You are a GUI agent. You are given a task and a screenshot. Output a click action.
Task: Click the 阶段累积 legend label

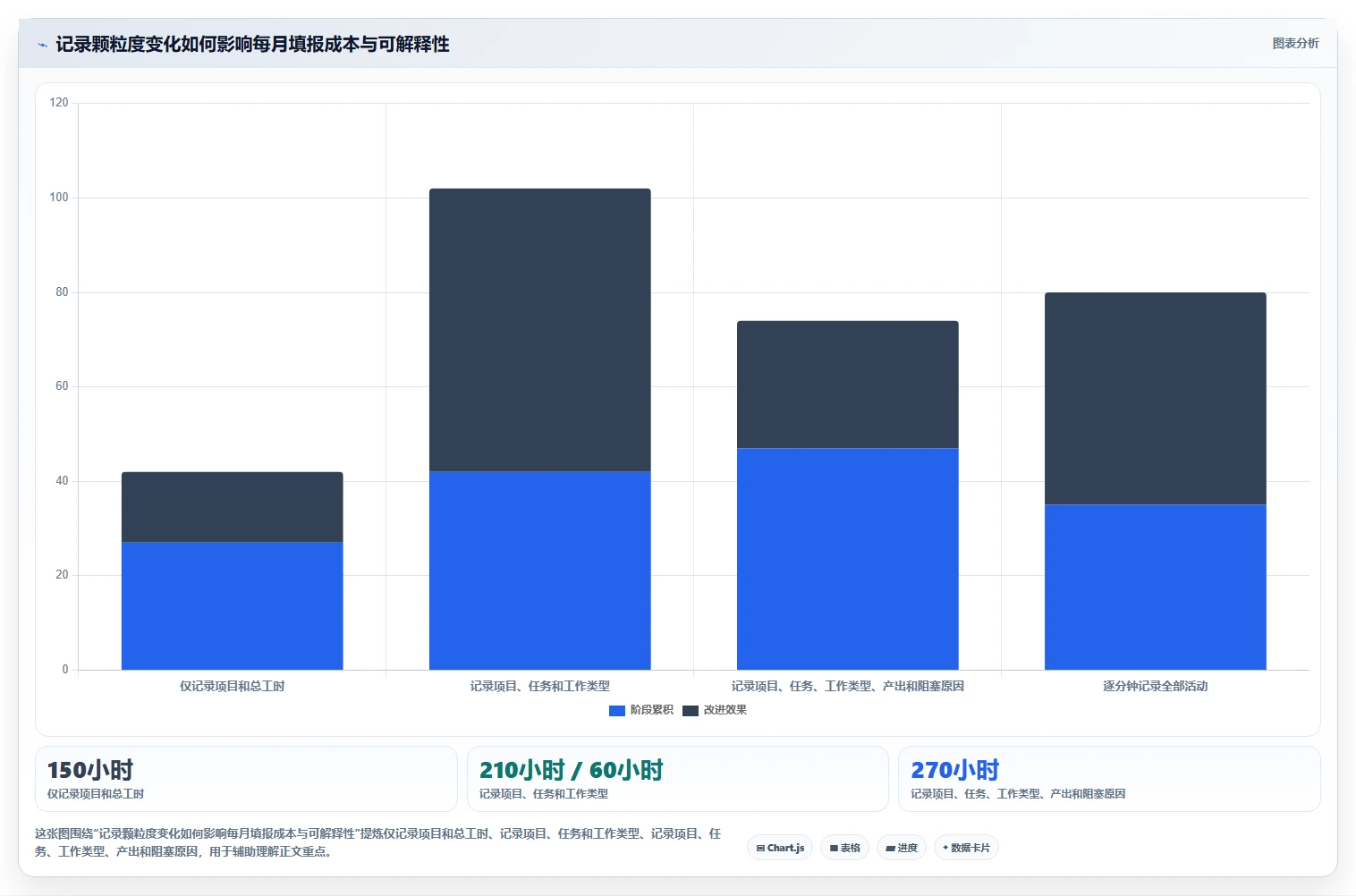(651, 710)
